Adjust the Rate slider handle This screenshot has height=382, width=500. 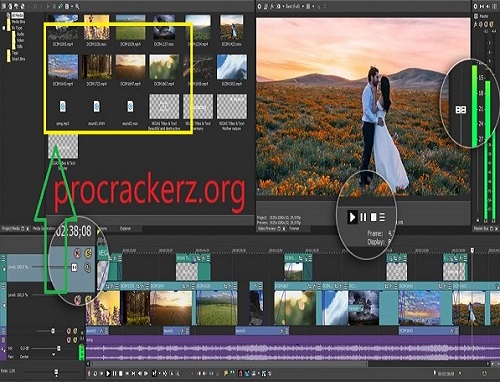[56, 371]
